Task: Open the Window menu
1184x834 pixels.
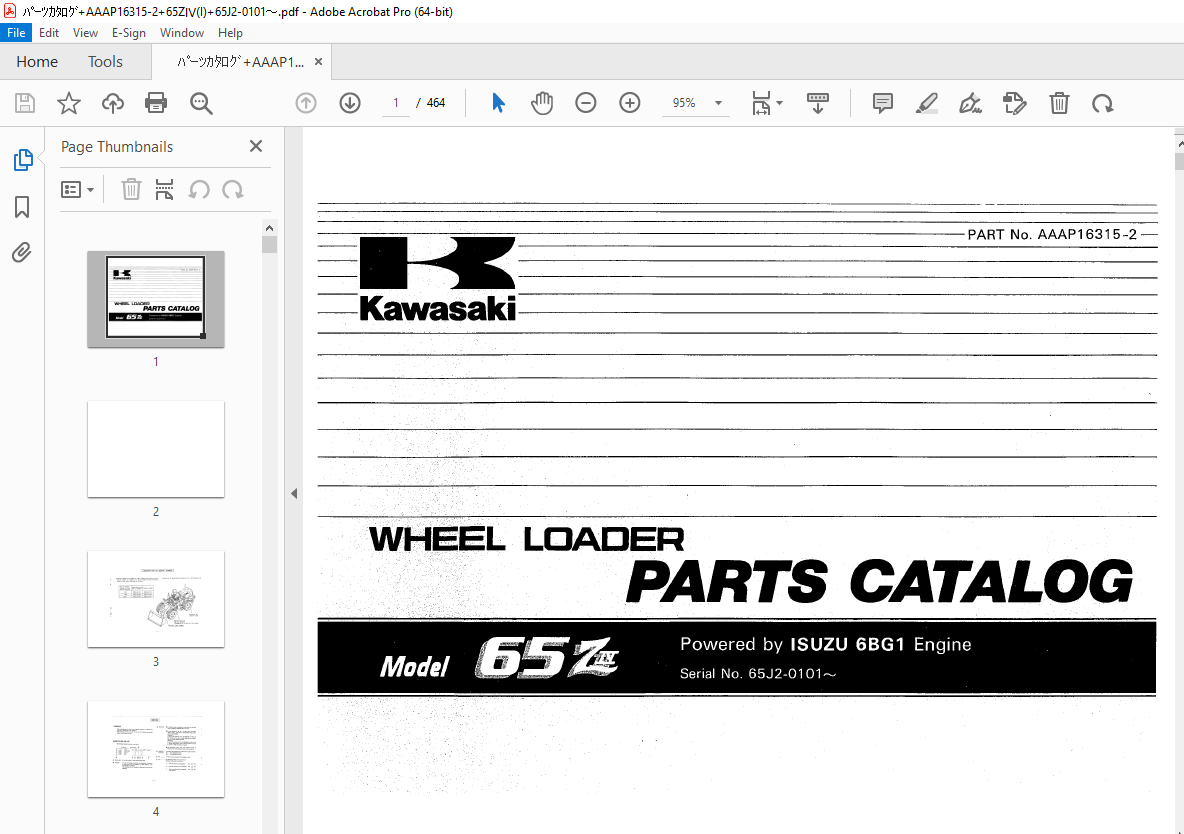Action: pos(182,32)
